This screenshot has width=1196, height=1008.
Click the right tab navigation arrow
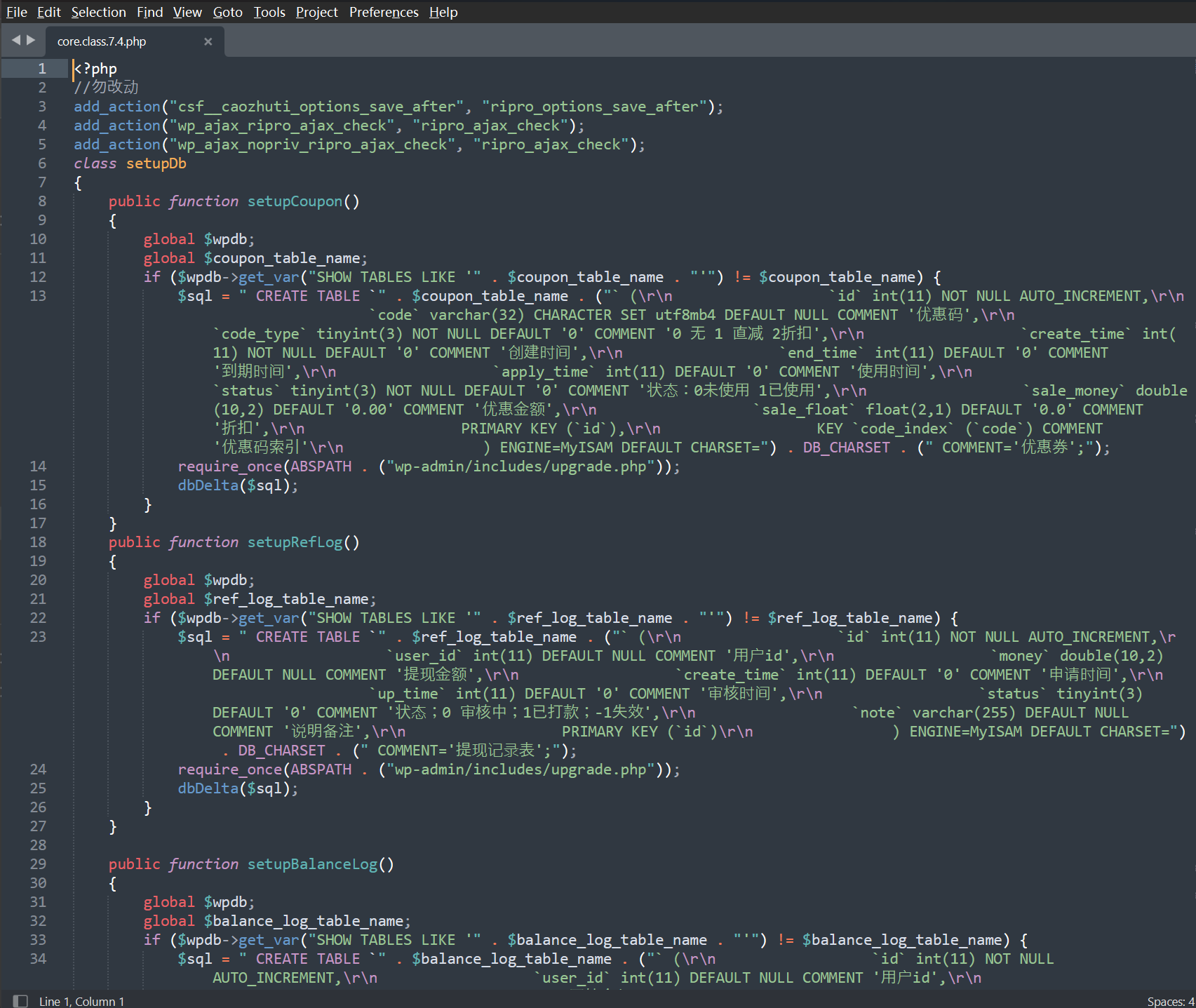tap(31, 40)
